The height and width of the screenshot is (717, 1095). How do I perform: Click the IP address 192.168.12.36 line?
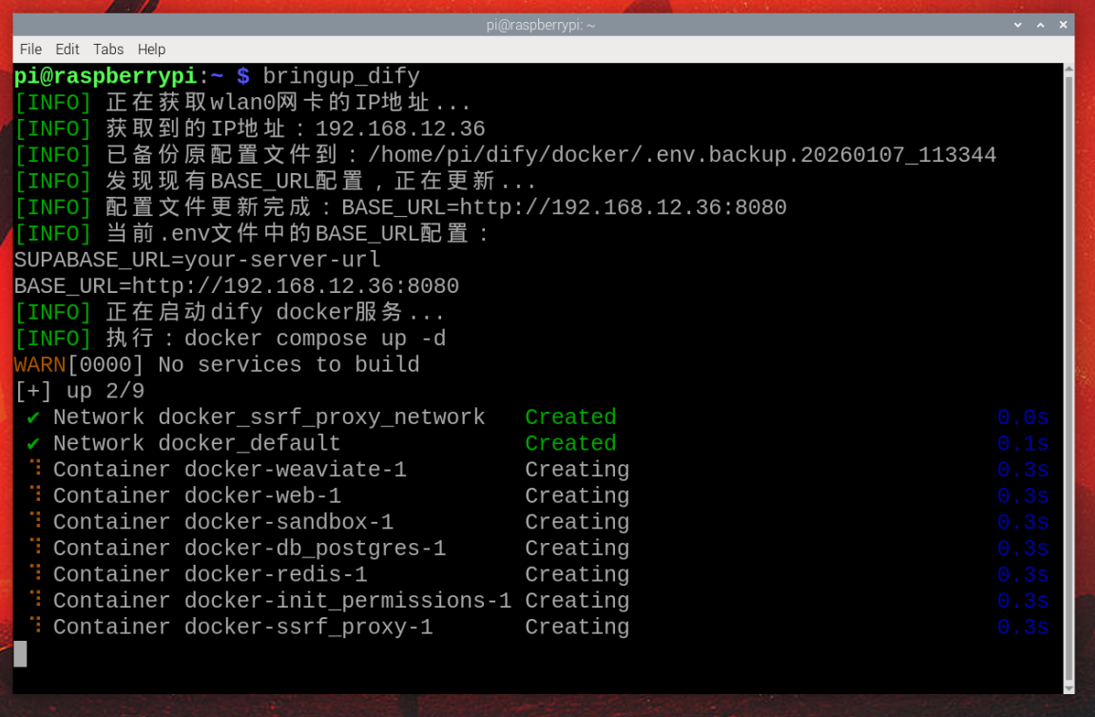[x=250, y=128]
